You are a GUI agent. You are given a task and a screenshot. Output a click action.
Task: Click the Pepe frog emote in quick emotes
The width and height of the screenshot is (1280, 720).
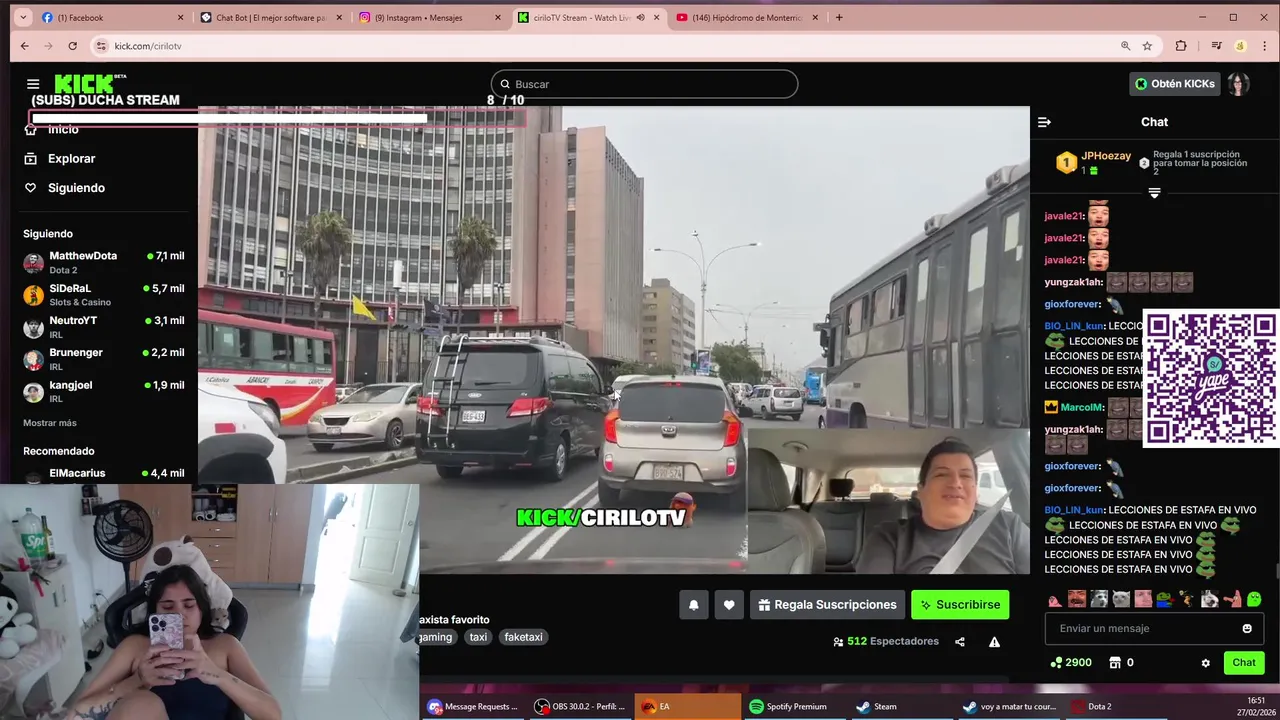(x=1164, y=599)
